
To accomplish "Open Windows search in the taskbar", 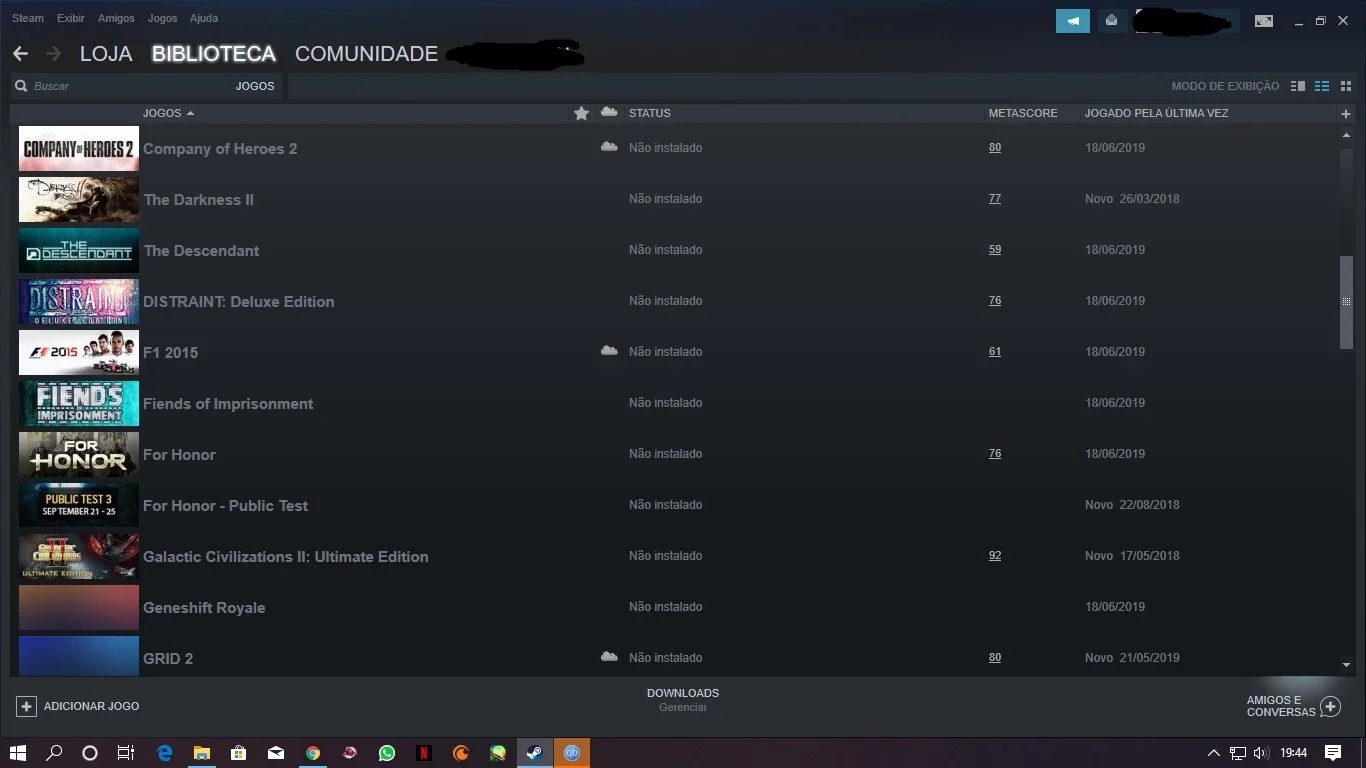I will pos(54,753).
